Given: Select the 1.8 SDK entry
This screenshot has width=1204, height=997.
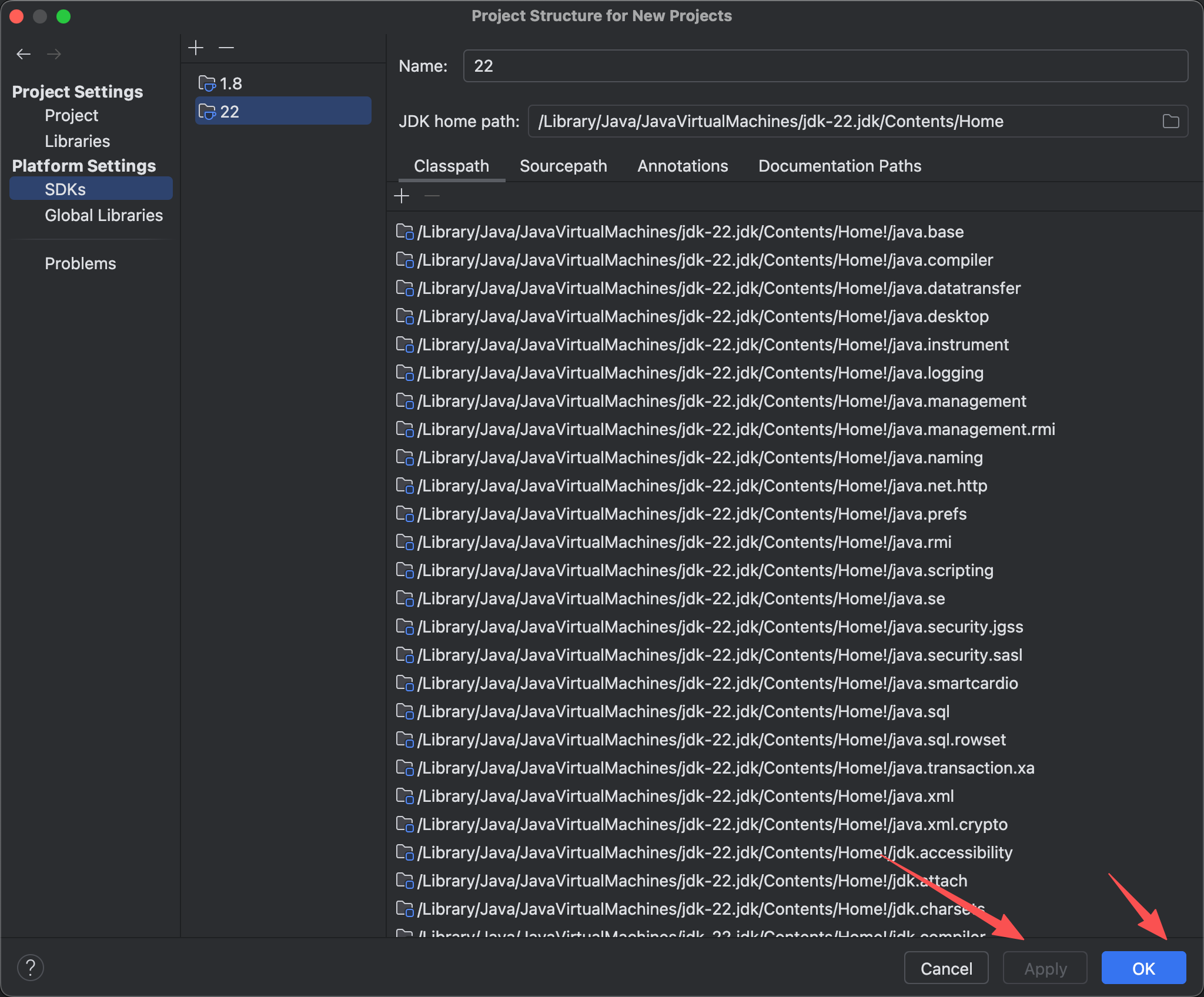Looking at the screenshot, I should pyautogui.click(x=230, y=83).
